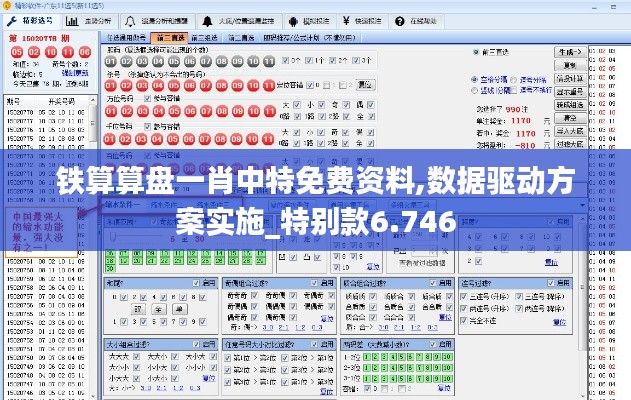Open the bar-chart analysis toolbar item

89,21
